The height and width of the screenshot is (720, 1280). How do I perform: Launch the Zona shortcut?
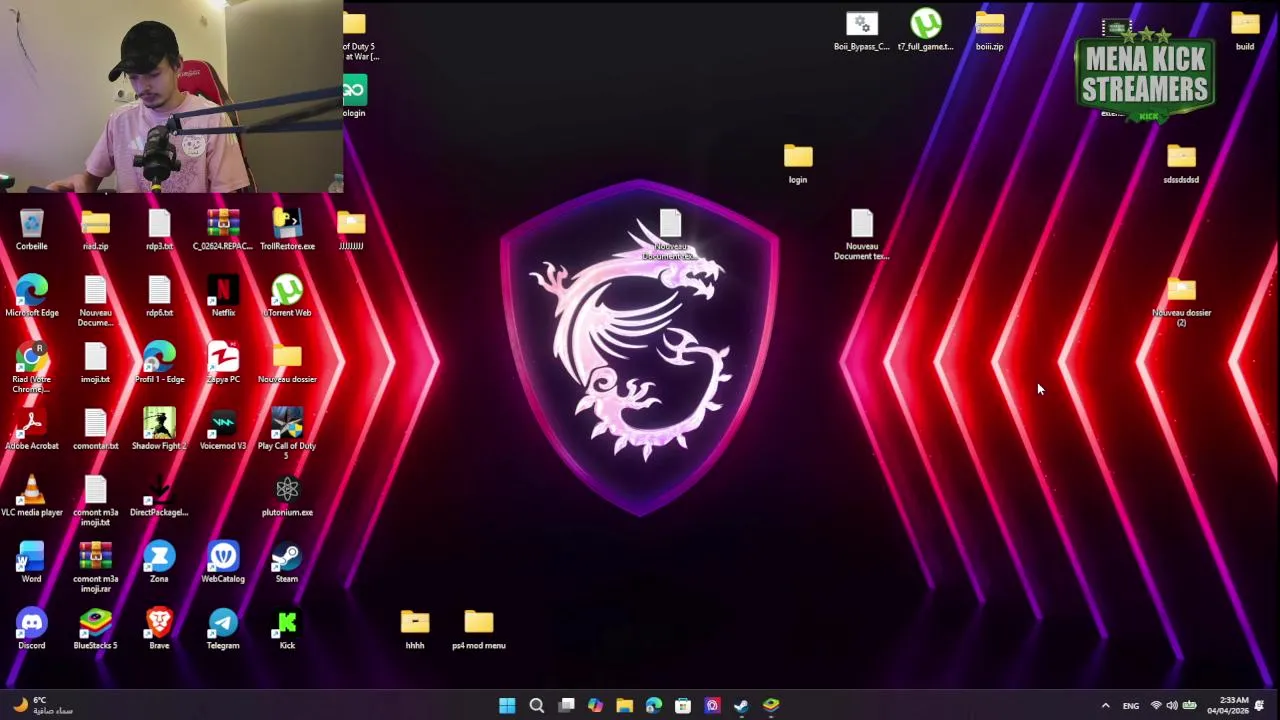159,562
